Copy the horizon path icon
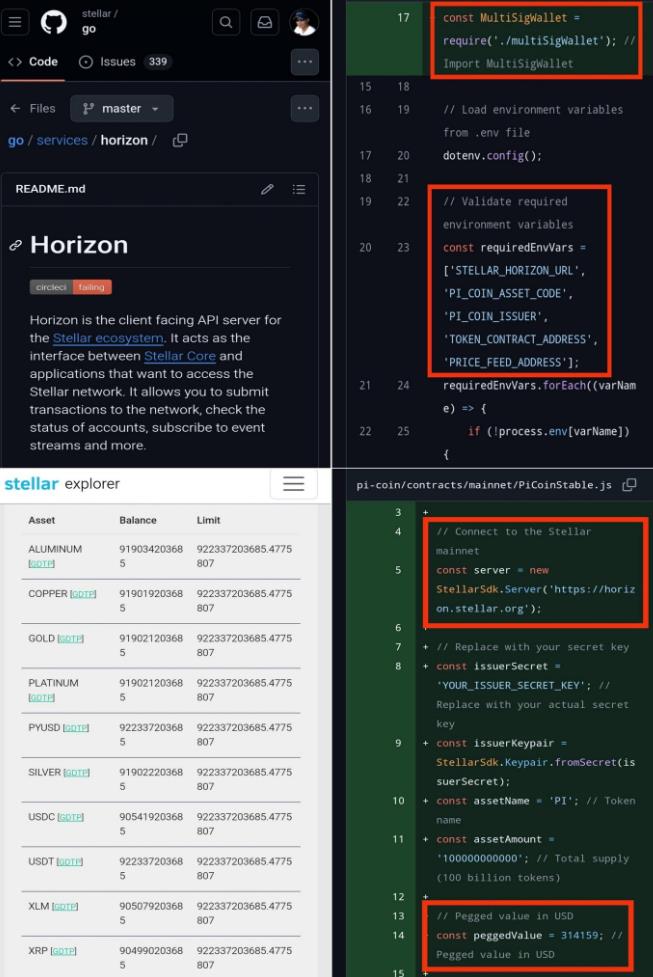 coord(179,140)
